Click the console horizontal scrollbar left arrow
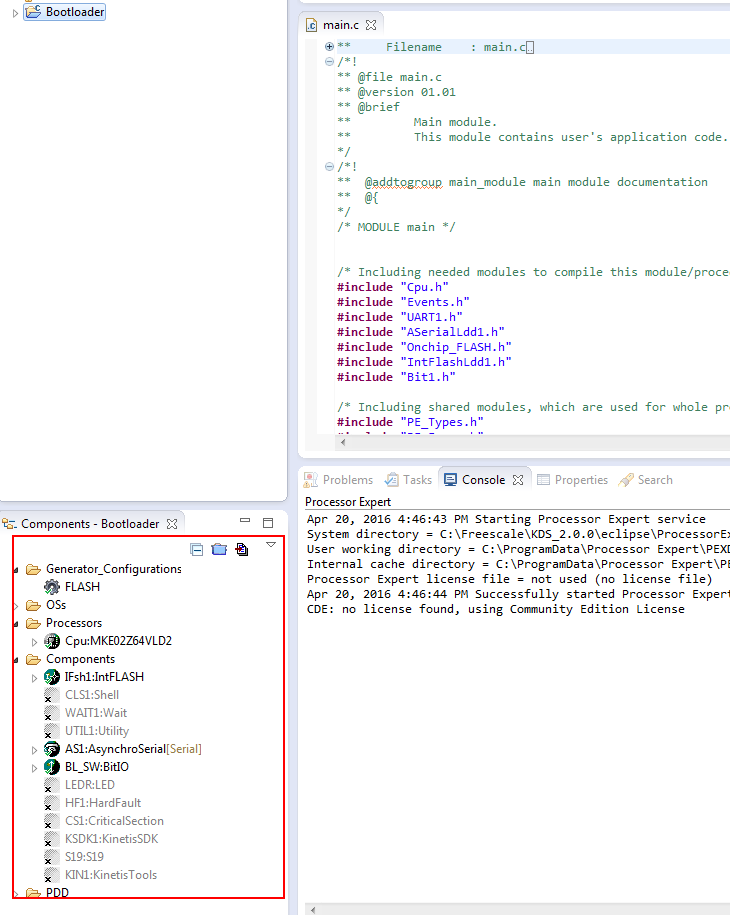730x915 pixels. [313, 909]
